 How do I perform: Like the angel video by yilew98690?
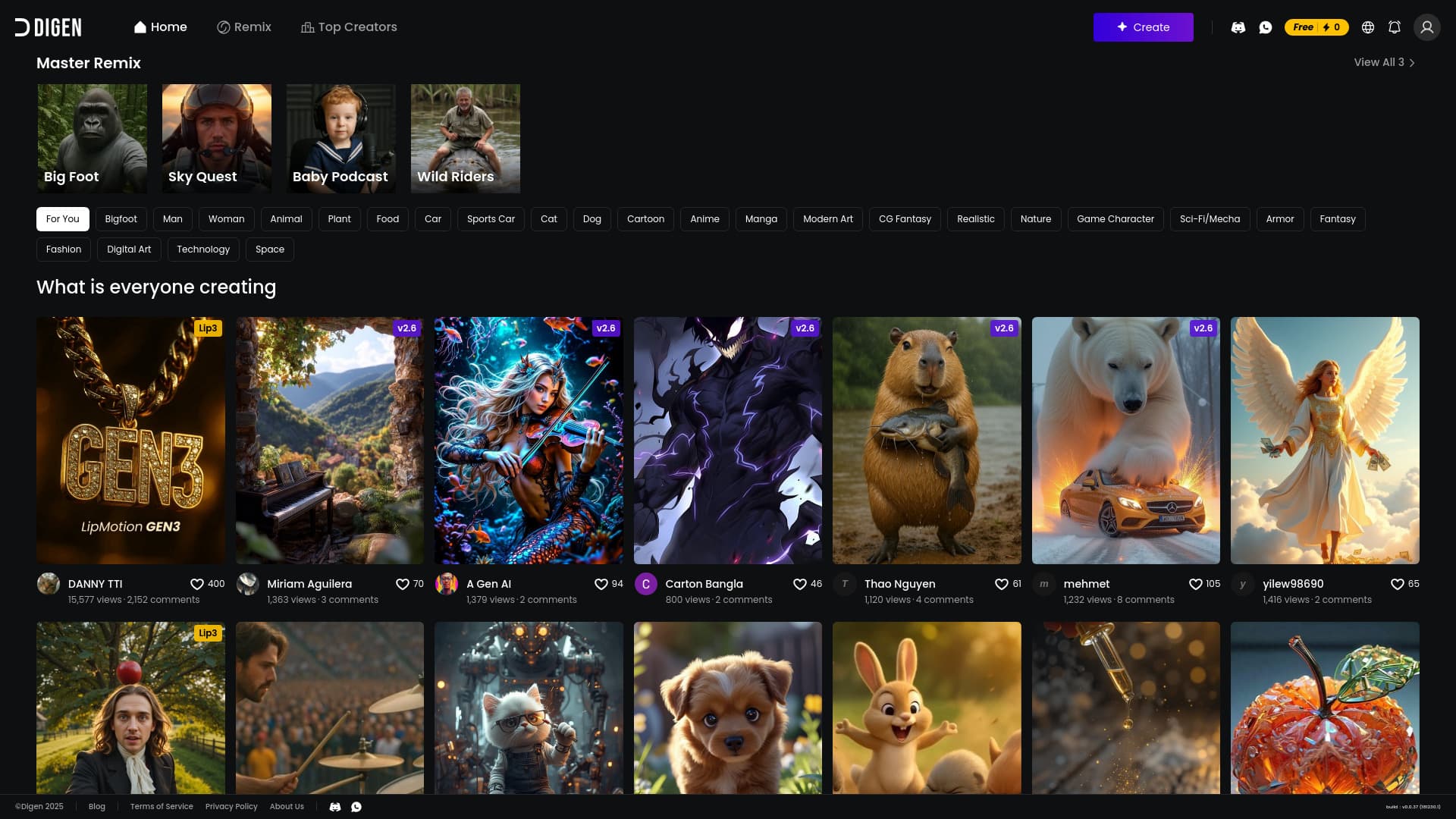click(1398, 584)
